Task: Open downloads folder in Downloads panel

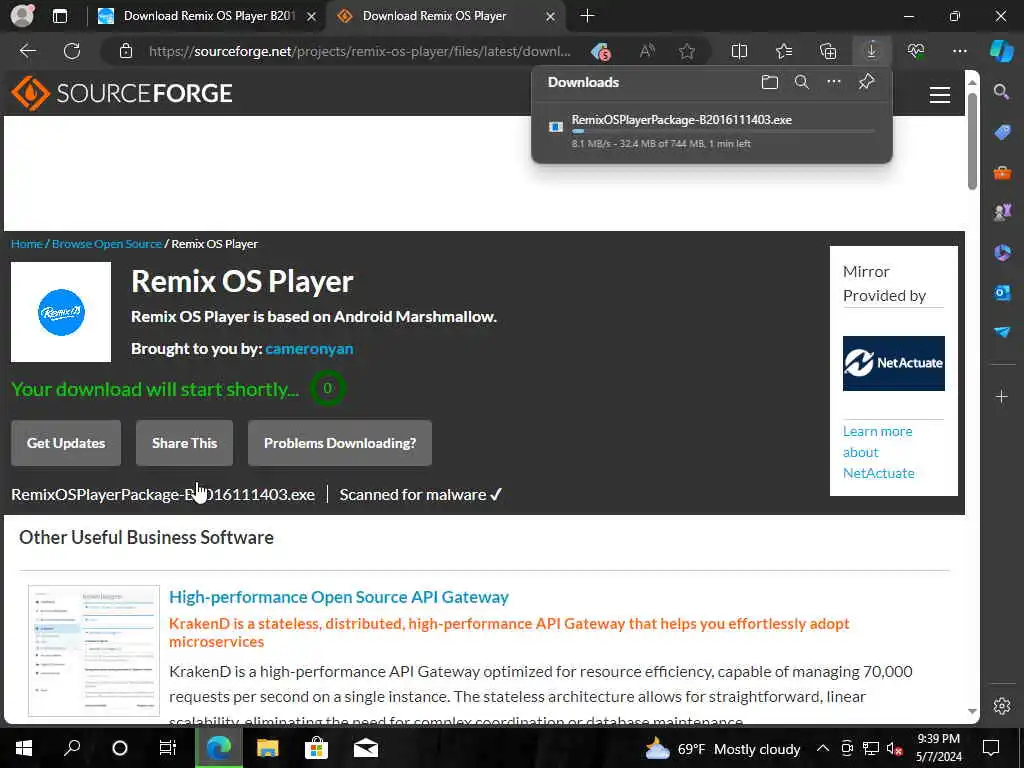Action: 770,82
